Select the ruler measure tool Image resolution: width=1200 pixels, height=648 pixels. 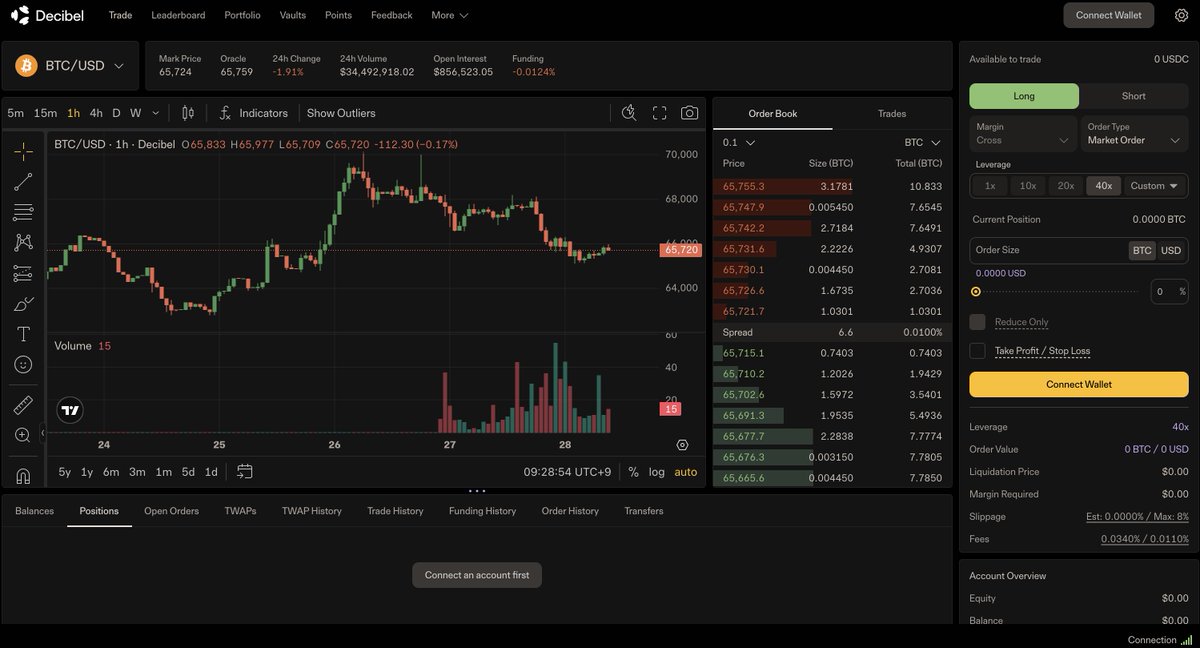pos(23,405)
